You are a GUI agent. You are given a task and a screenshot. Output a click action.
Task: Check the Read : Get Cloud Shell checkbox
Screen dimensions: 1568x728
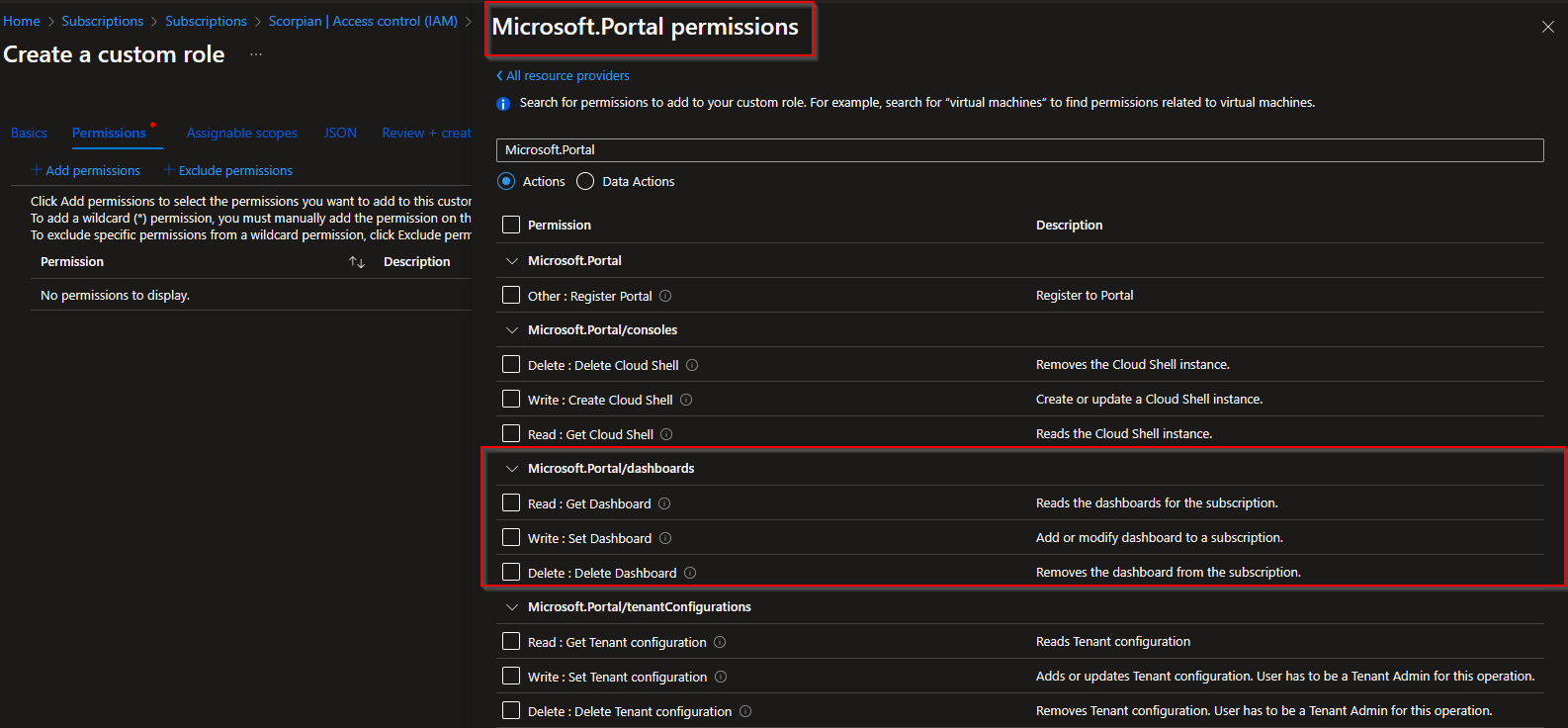pos(511,433)
